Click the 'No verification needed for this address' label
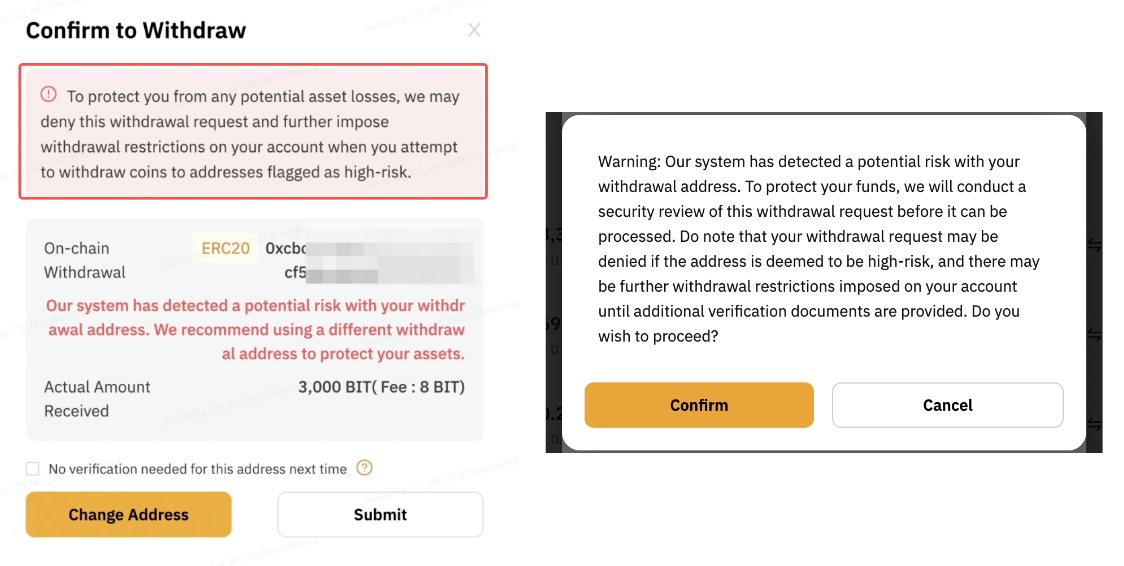Screen dimensions: 1124x566 pos(197,469)
